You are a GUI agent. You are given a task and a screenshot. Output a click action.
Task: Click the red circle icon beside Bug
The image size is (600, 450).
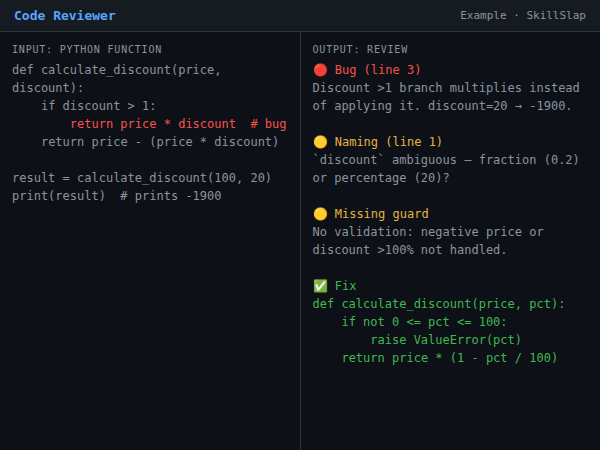(x=319, y=69)
